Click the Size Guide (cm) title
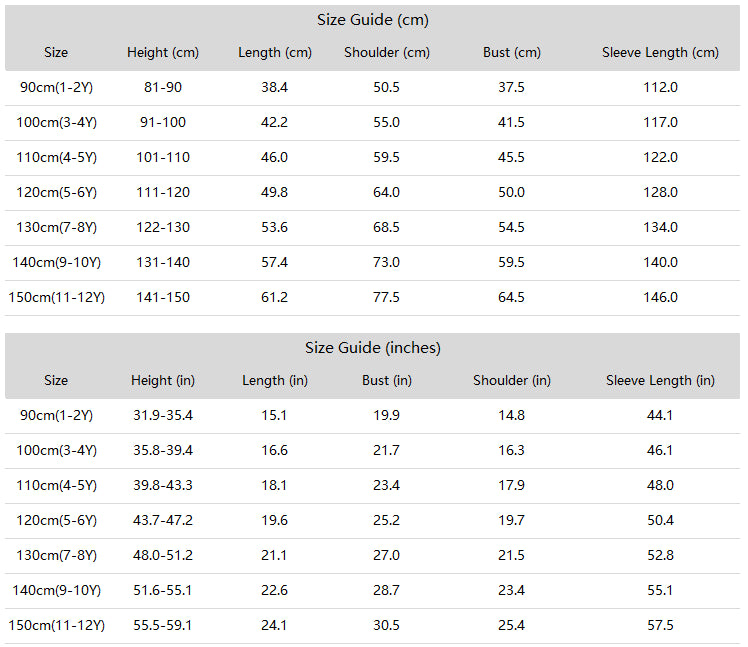 point(373,20)
